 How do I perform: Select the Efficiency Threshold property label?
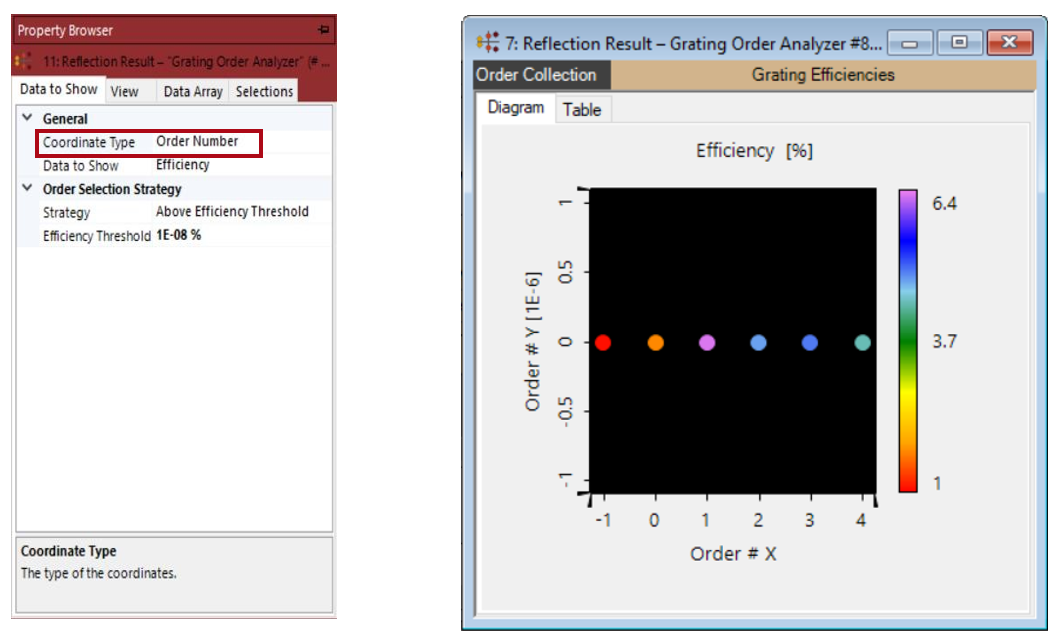point(97,236)
